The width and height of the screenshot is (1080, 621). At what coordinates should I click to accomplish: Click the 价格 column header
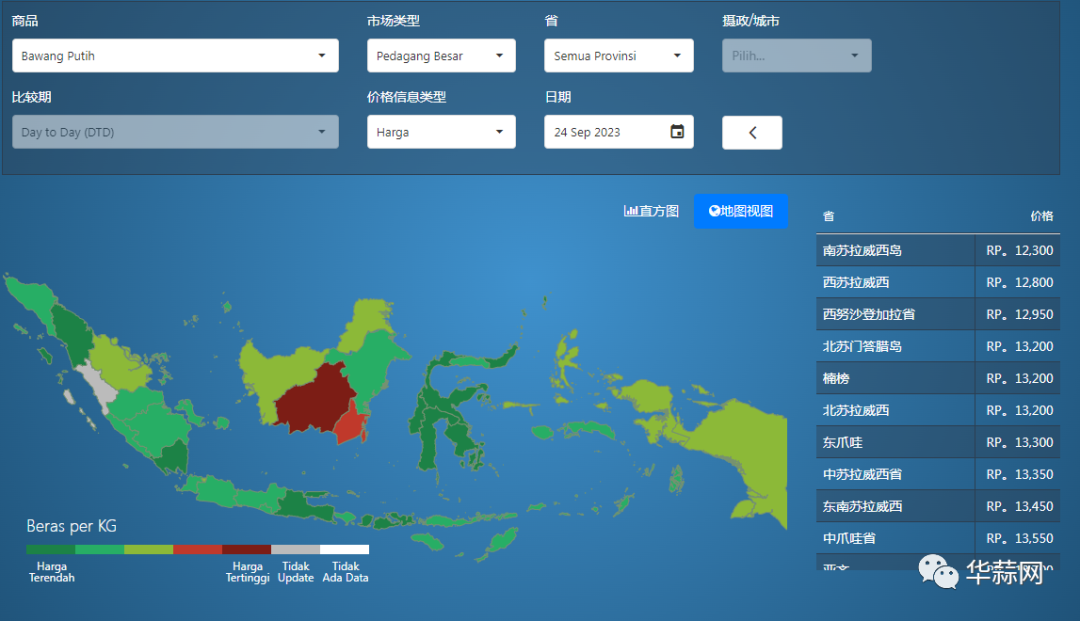[x=1041, y=216]
